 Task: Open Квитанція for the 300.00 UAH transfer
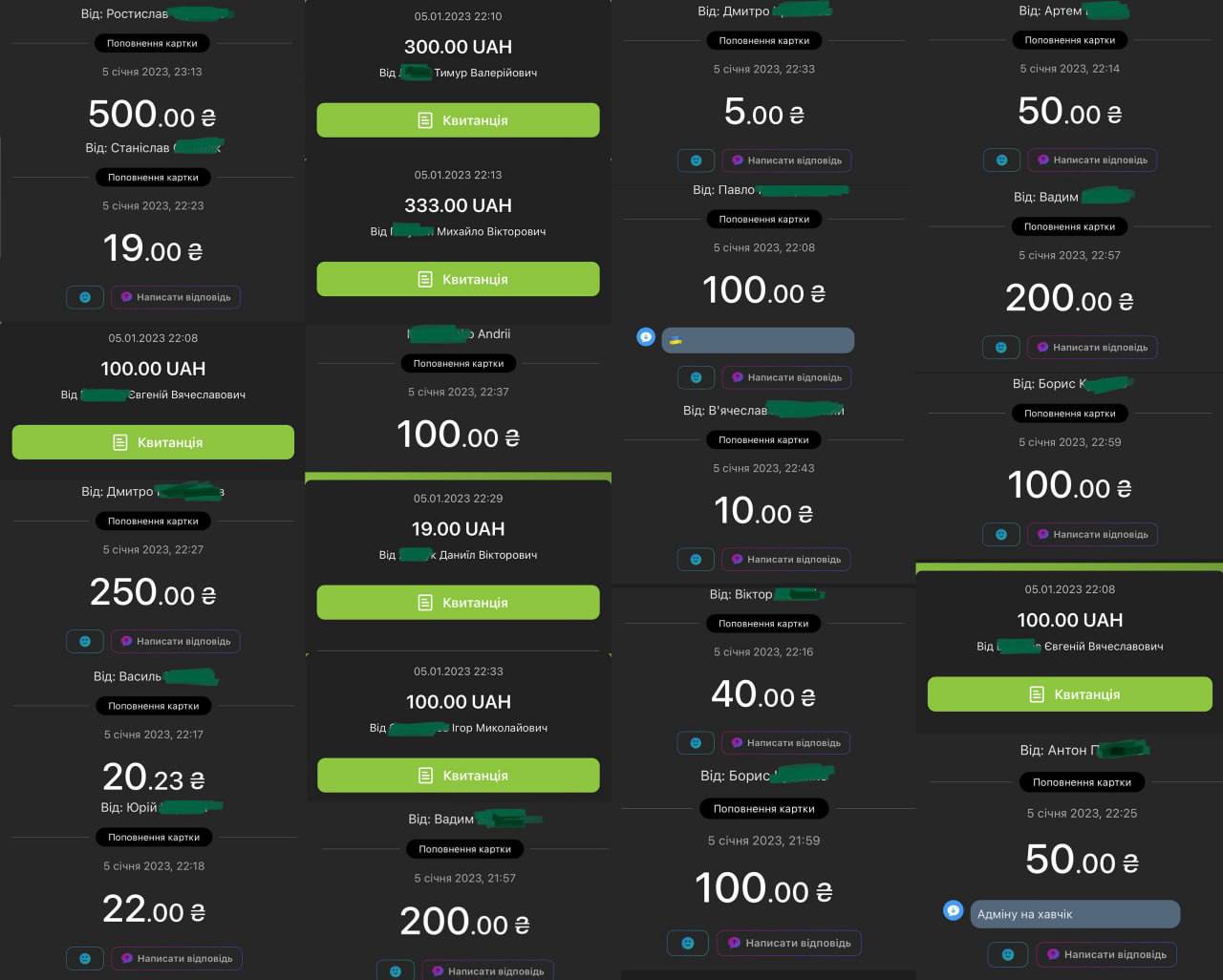pos(459,120)
